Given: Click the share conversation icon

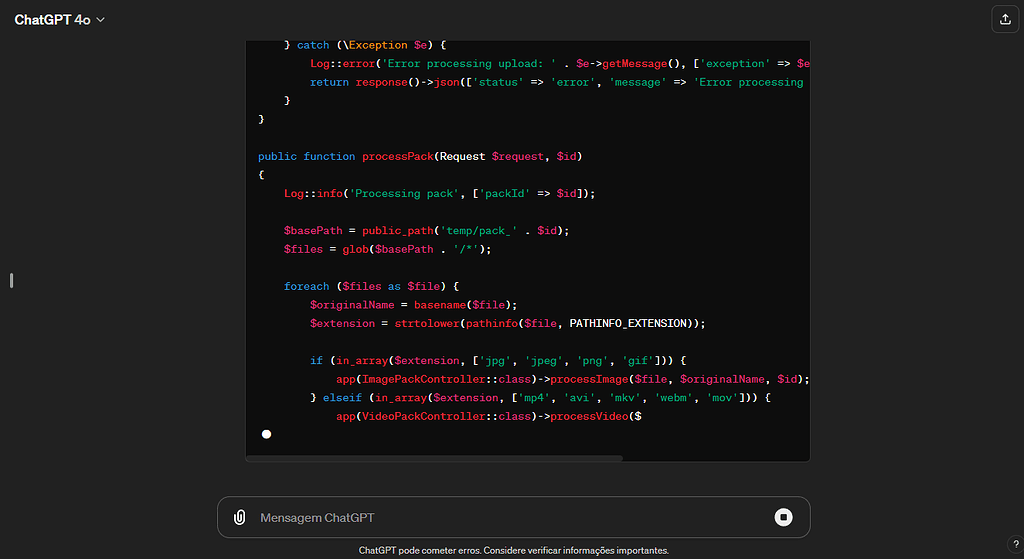Looking at the screenshot, I should pos(1003,19).
